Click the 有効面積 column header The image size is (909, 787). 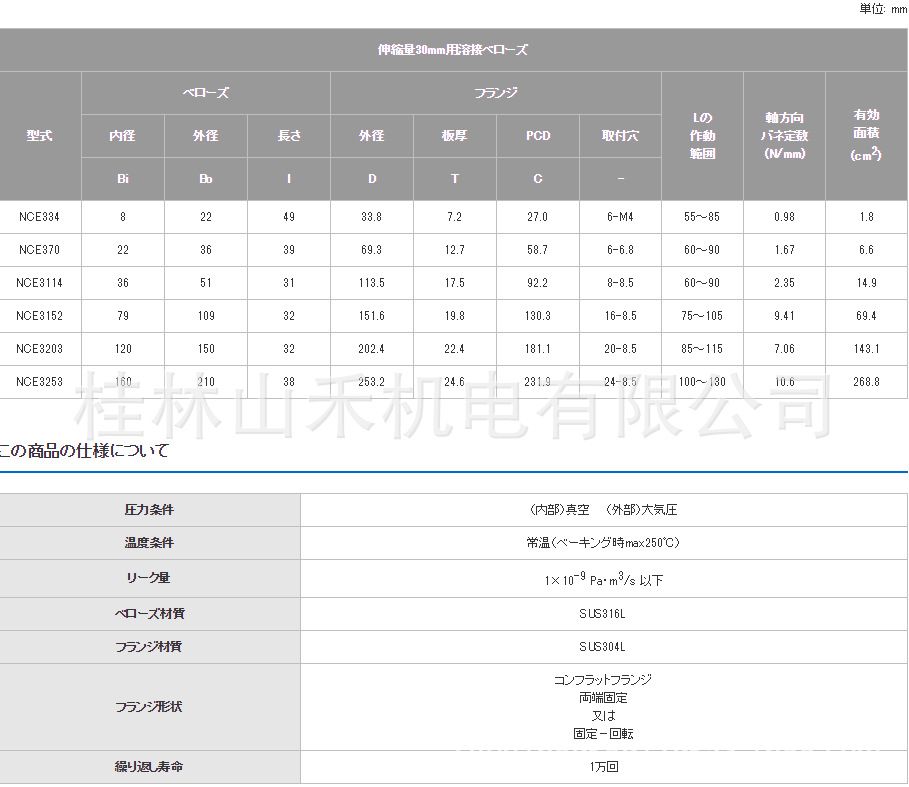click(866, 135)
